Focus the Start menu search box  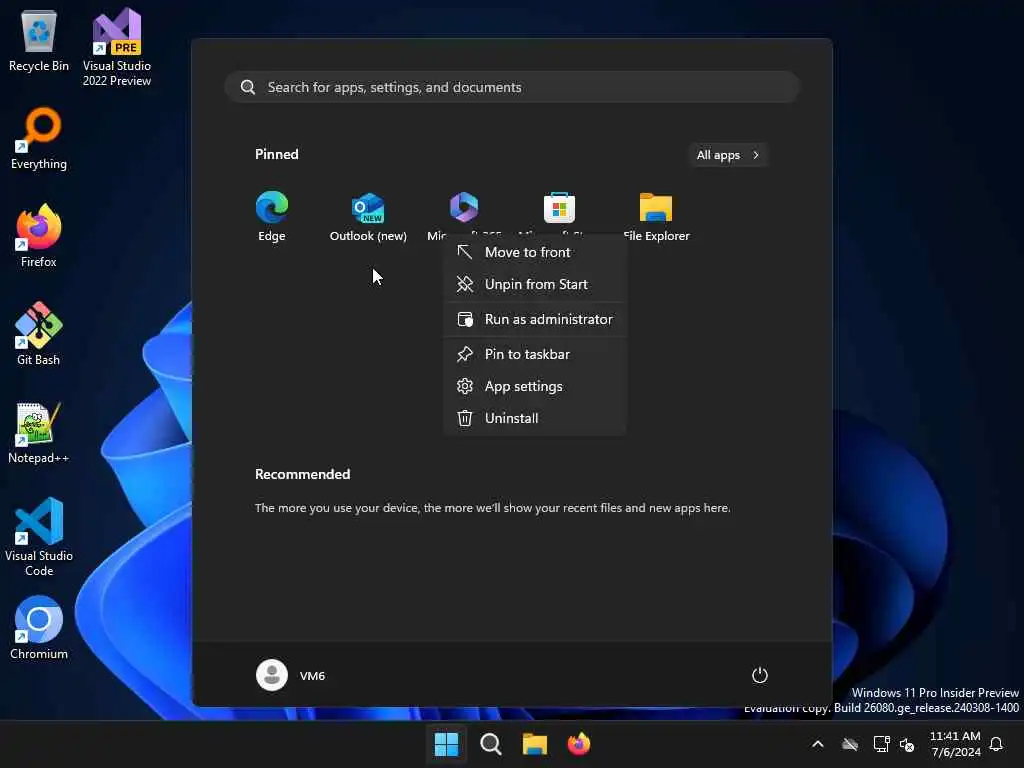click(x=512, y=87)
